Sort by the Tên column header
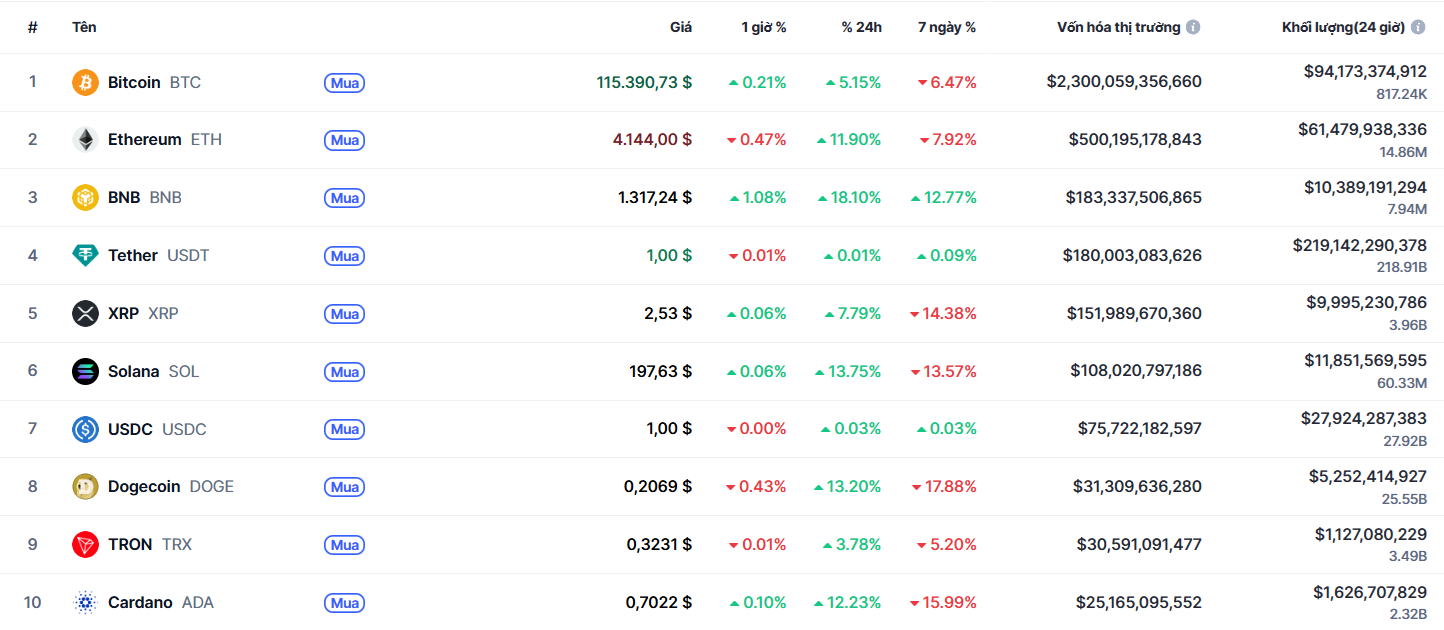The height and width of the screenshot is (630, 1444). click(x=84, y=27)
